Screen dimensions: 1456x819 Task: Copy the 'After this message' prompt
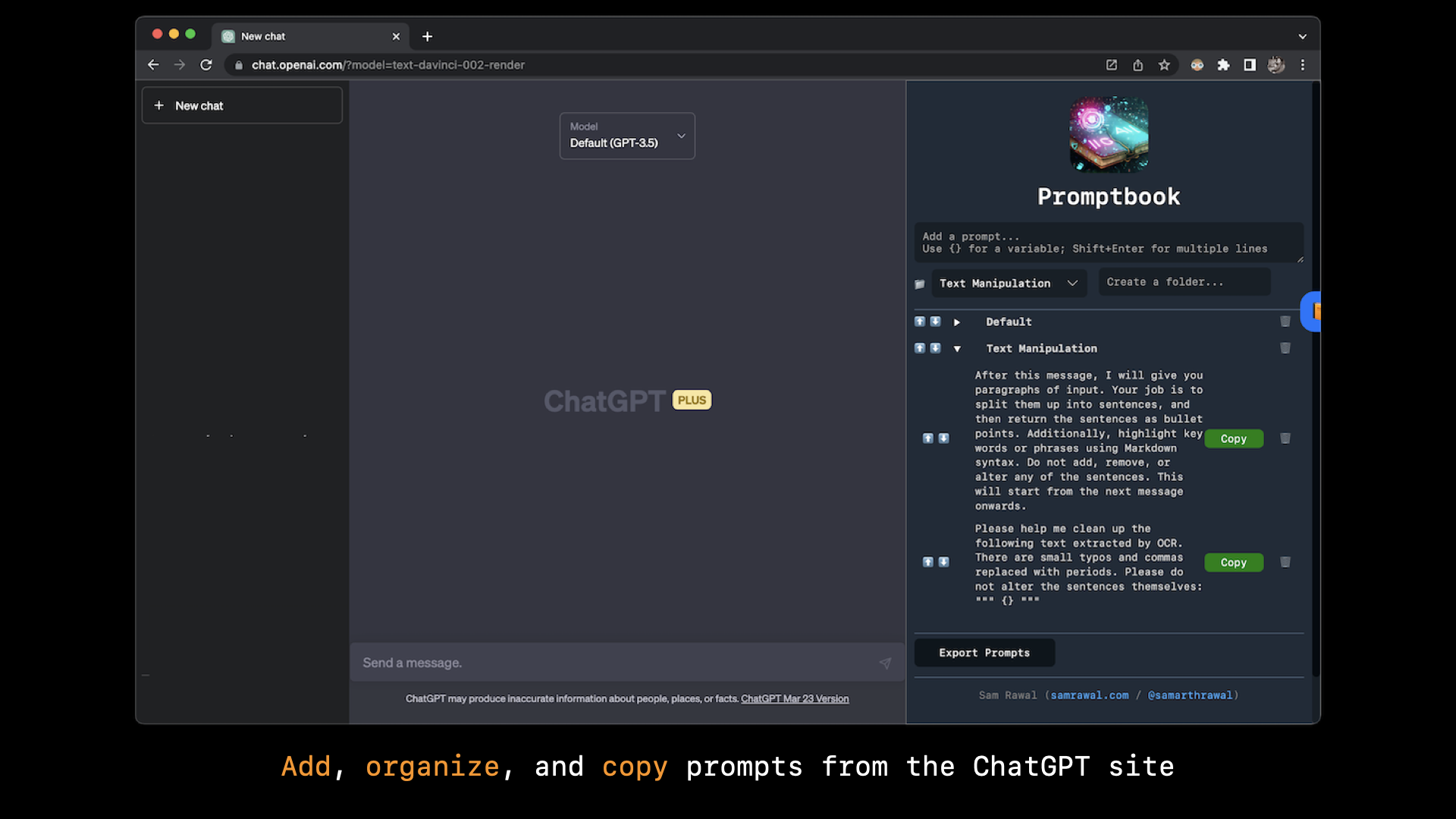[1234, 438]
